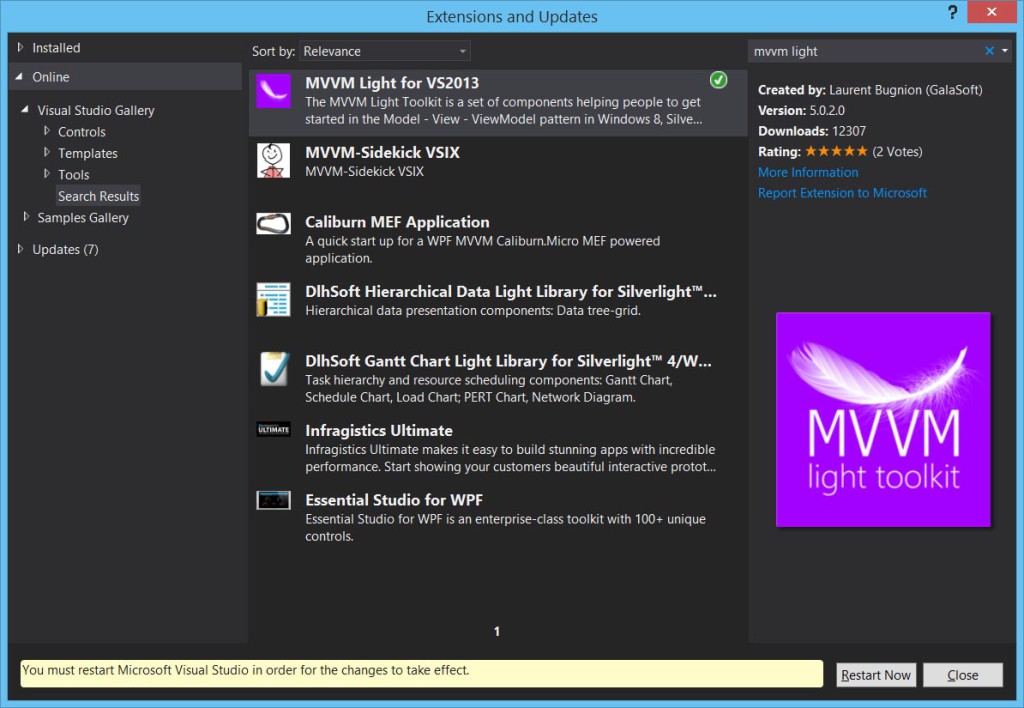Image resolution: width=1024 pixels, height=708 pixels.
Task: Select the DlhSoft Hierarchical Data Light Library icon
Action: click(272, 297)
